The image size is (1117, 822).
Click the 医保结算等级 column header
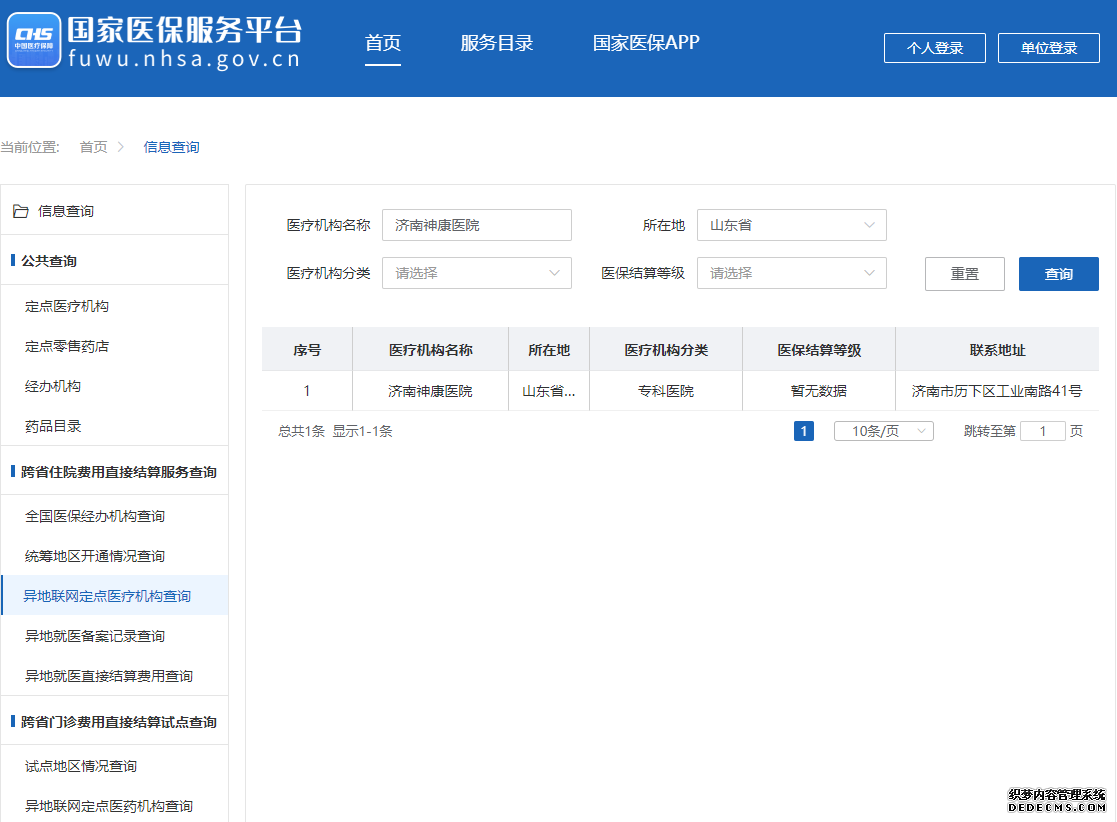tap(819, 350)
